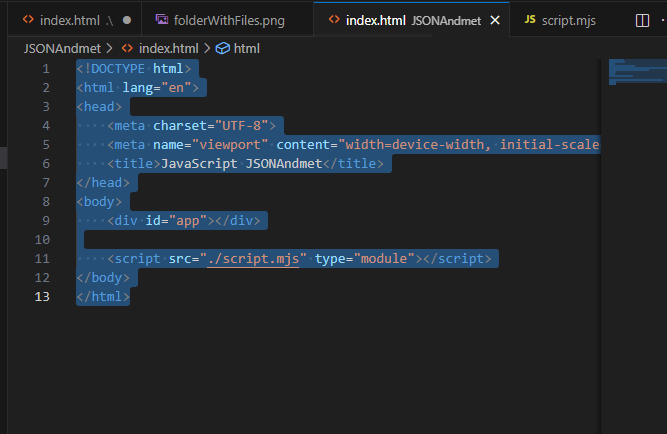
Task: Click the HTML icon on the first index.html tab
Action: pos(28,19)
